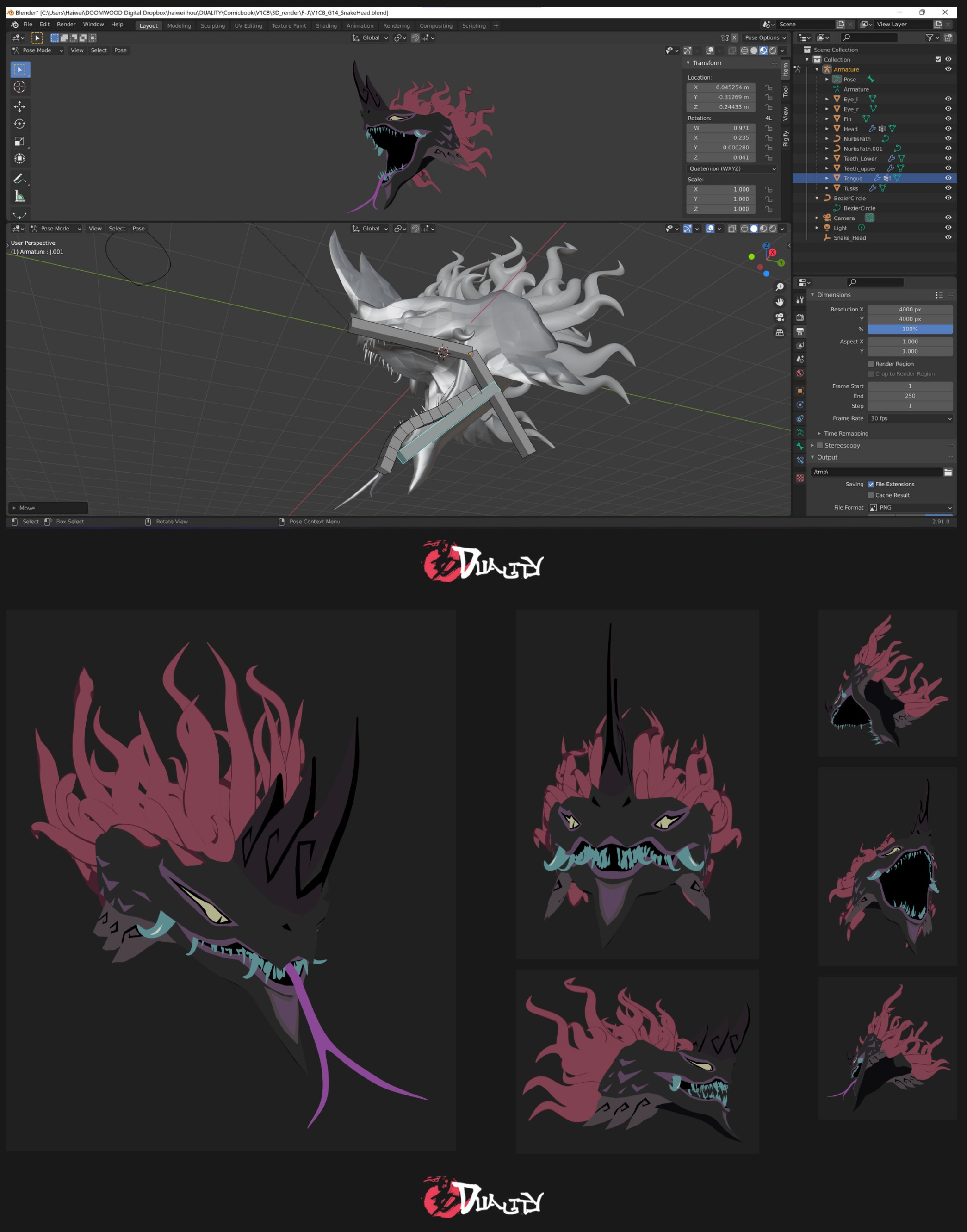
Task: Select the Transform tool in left toolbar
Action: [20, 159]
